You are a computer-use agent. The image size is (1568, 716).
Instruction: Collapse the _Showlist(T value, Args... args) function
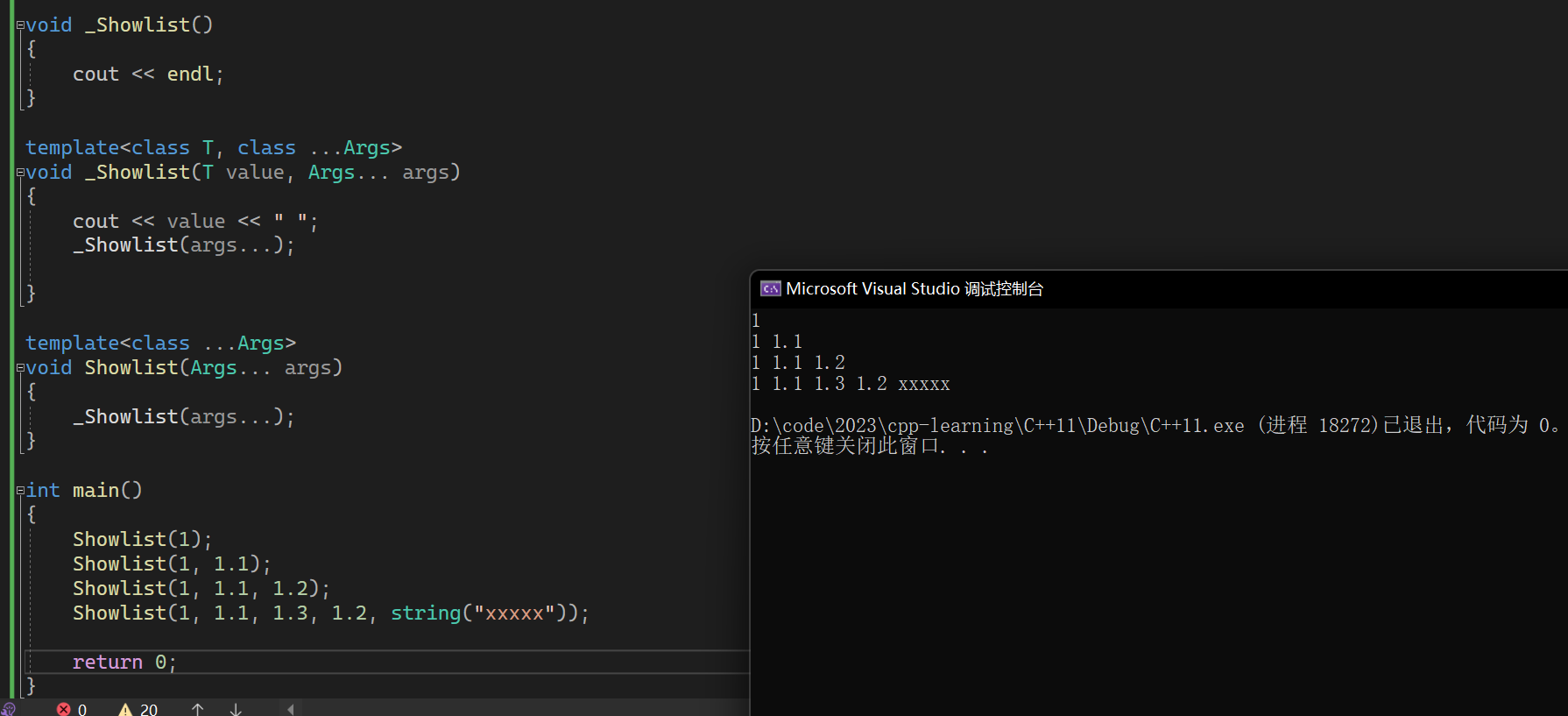20,173
